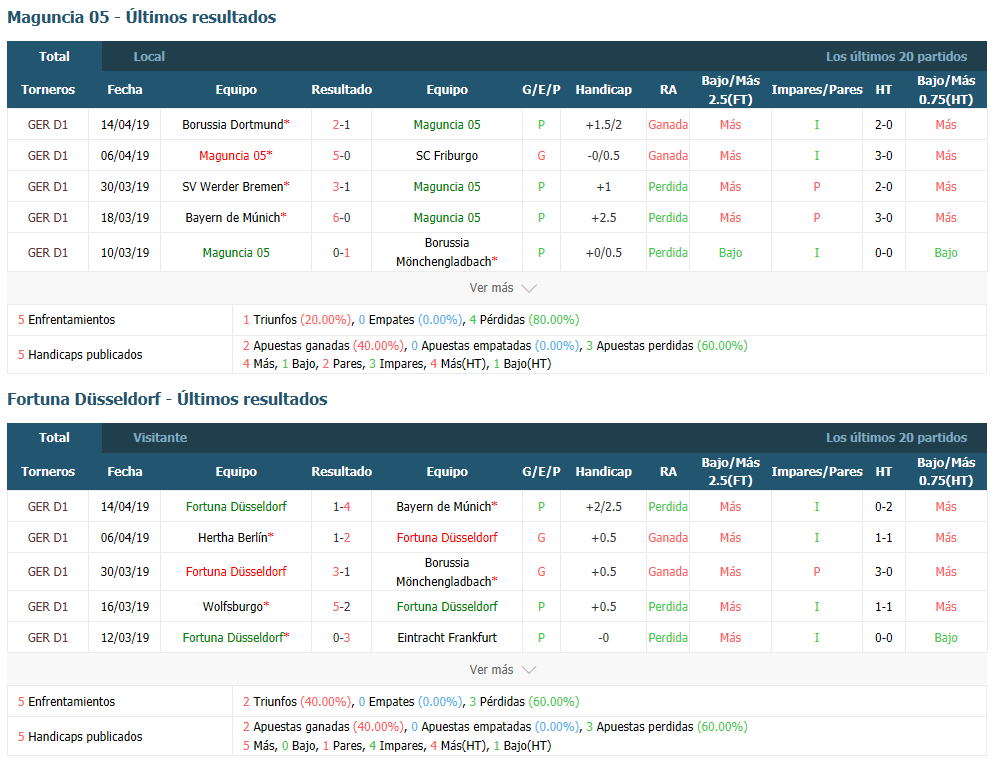Viewport: 993px width, 761px height.
Task: Click Handicap header in Fortuna table
Action: (x=604, y=472)
